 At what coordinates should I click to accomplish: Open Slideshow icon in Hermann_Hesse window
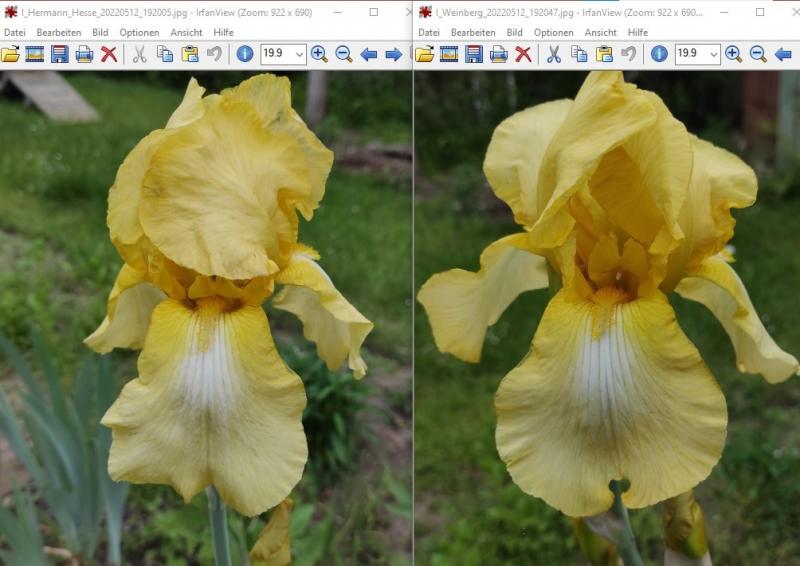click(35, 54)
